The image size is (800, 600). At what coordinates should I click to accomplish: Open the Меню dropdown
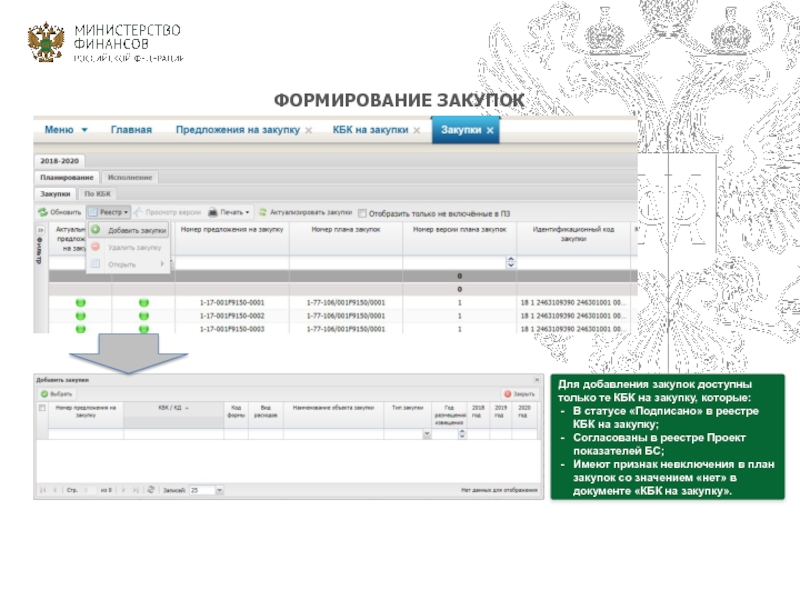[66, 130]
